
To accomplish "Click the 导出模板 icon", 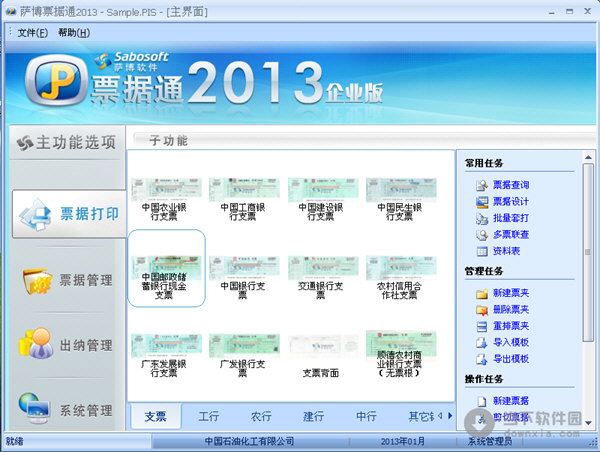I will 482,359.
